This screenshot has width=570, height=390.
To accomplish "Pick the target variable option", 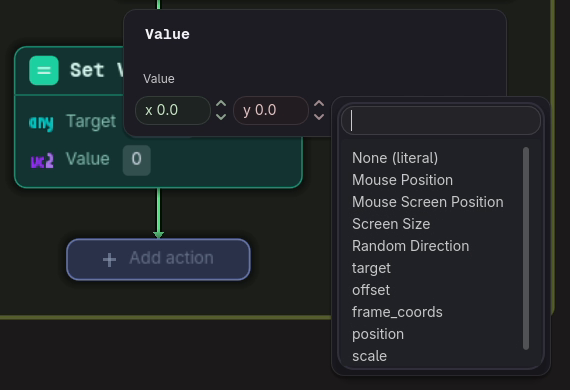I will click(371, 268).
